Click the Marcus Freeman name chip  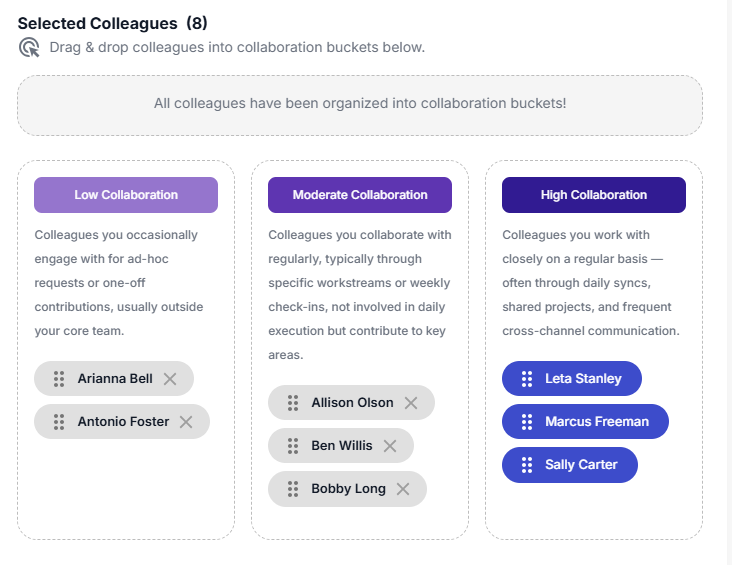pos(596,422)
